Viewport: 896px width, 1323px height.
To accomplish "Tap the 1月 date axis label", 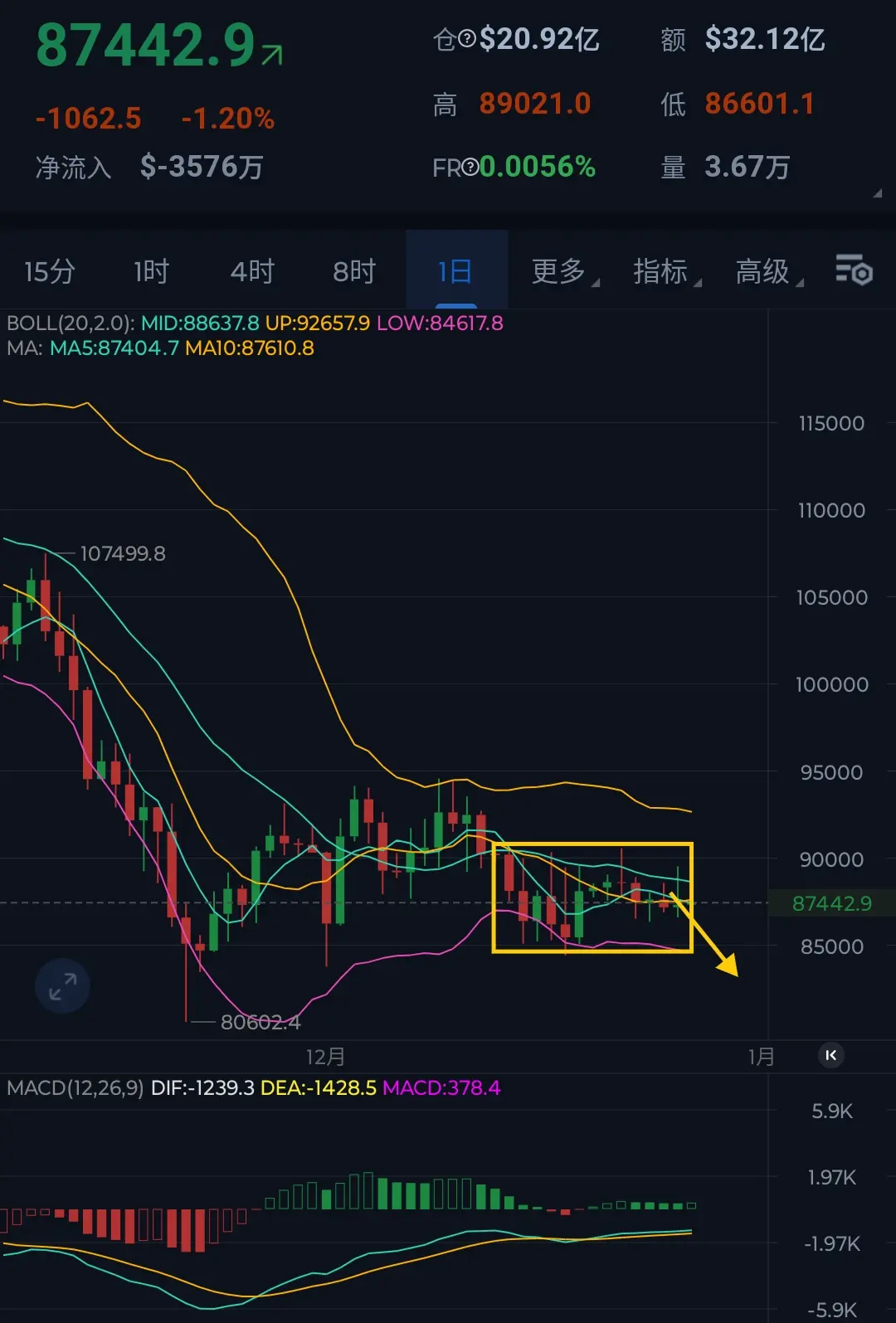I will (762, 1056).
